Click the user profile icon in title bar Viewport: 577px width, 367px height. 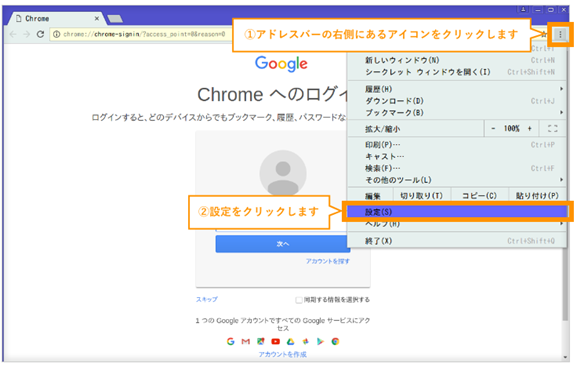point(523,10)
